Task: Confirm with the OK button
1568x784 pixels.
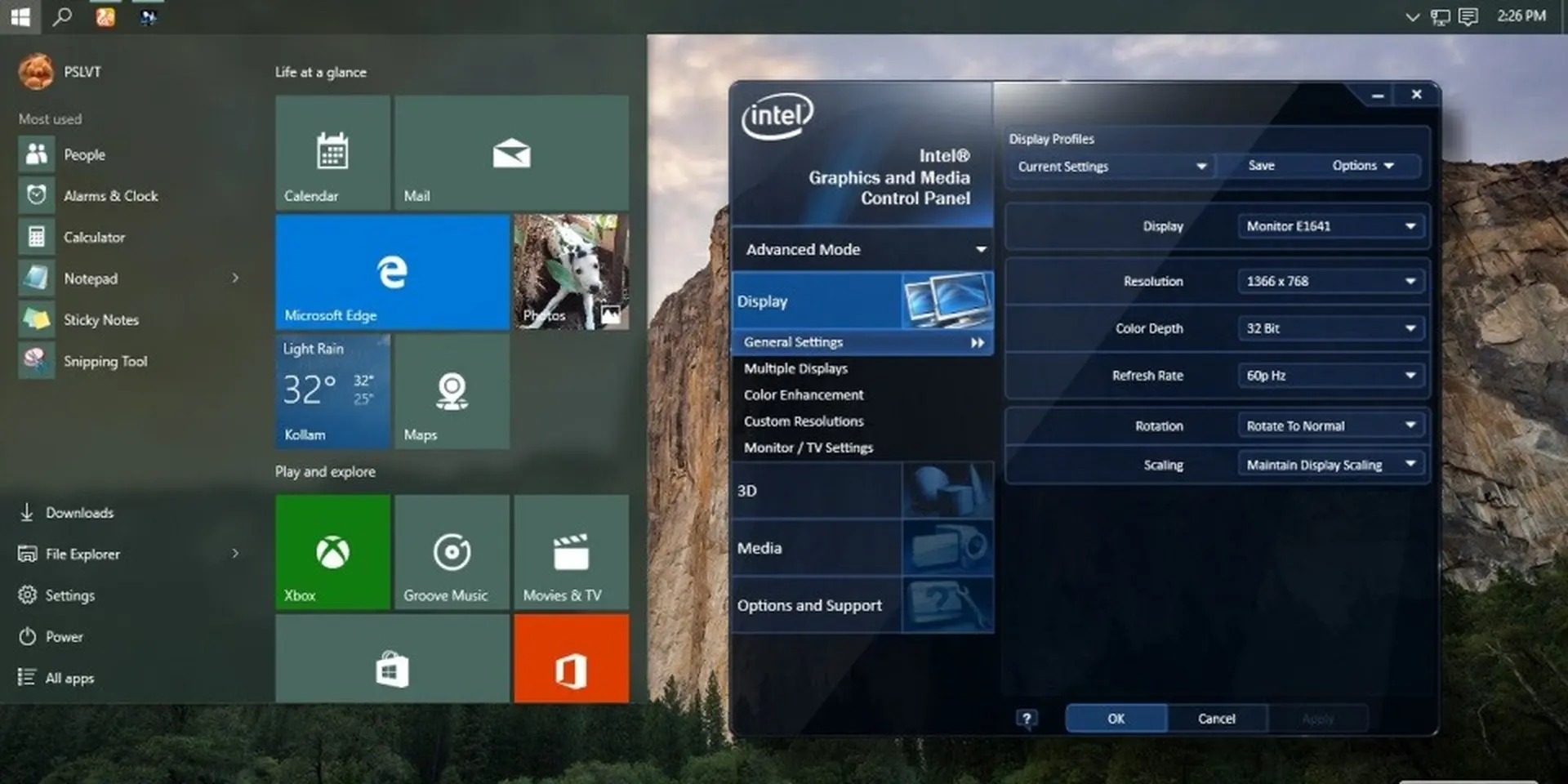Action: pos(1116,719)
